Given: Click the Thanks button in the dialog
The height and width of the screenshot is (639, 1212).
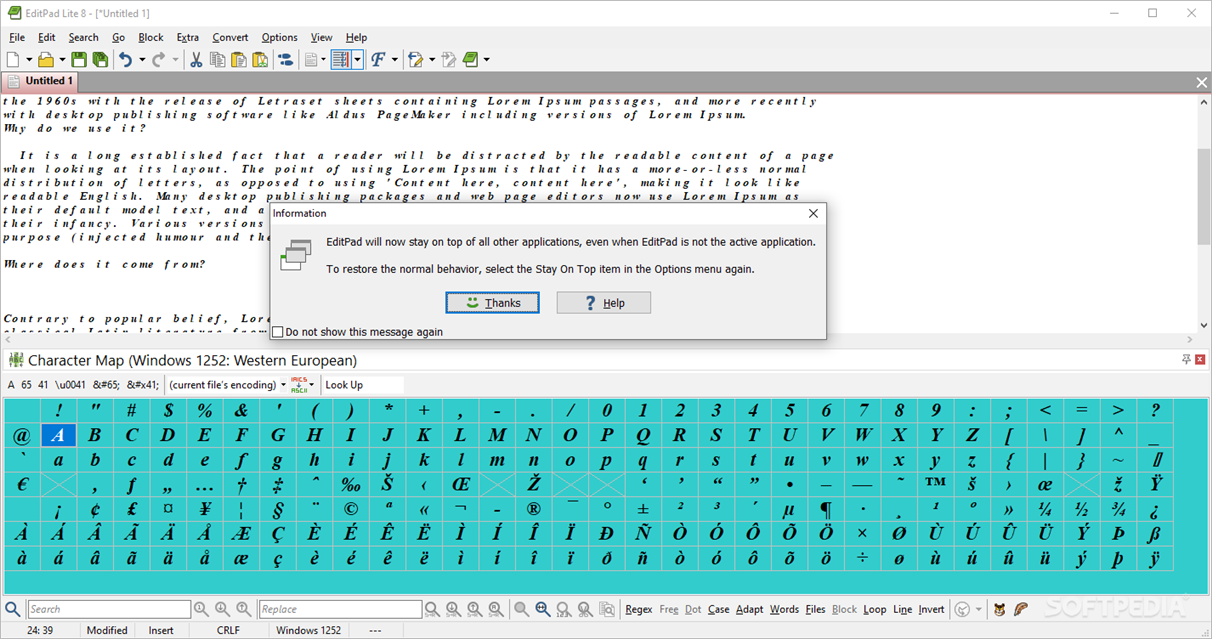Looking at the screenshot, I should tap(492, 302).
